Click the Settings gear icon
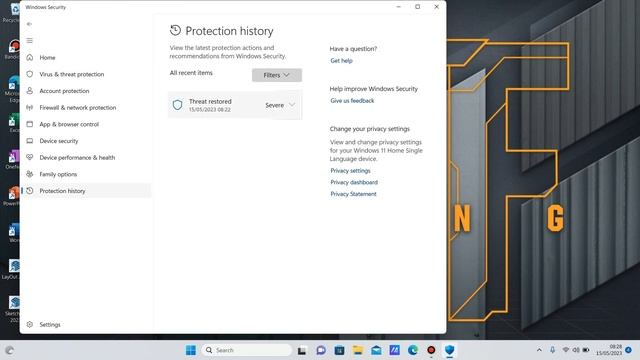 coord(29,324)
